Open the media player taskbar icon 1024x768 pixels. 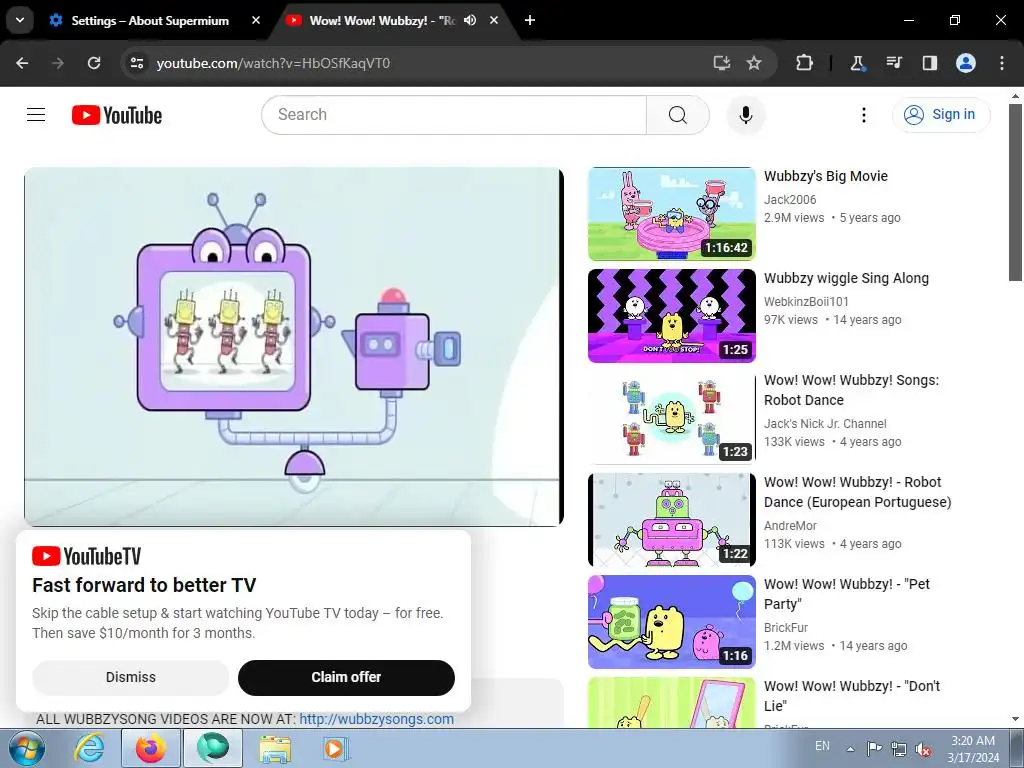click(336, 748)
